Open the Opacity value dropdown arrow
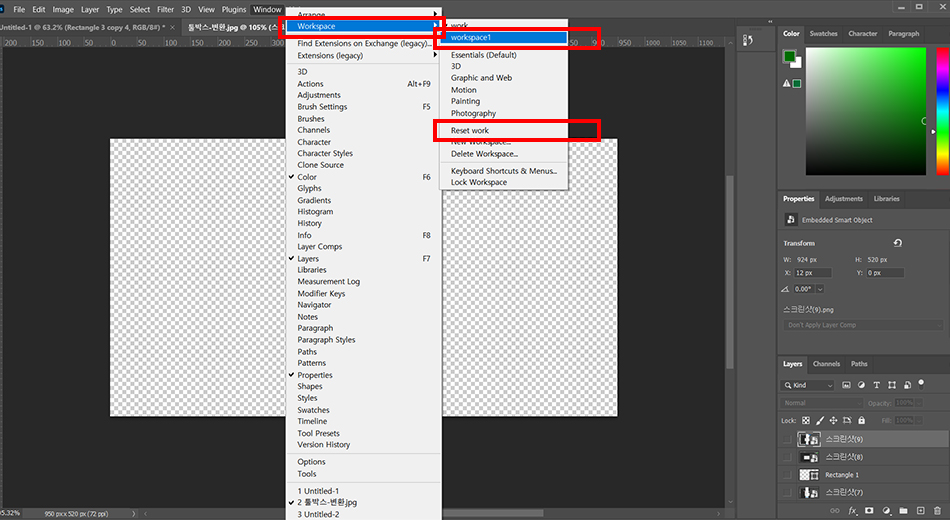This screenshot has height=520, width=950. click(x=919, y=403)
